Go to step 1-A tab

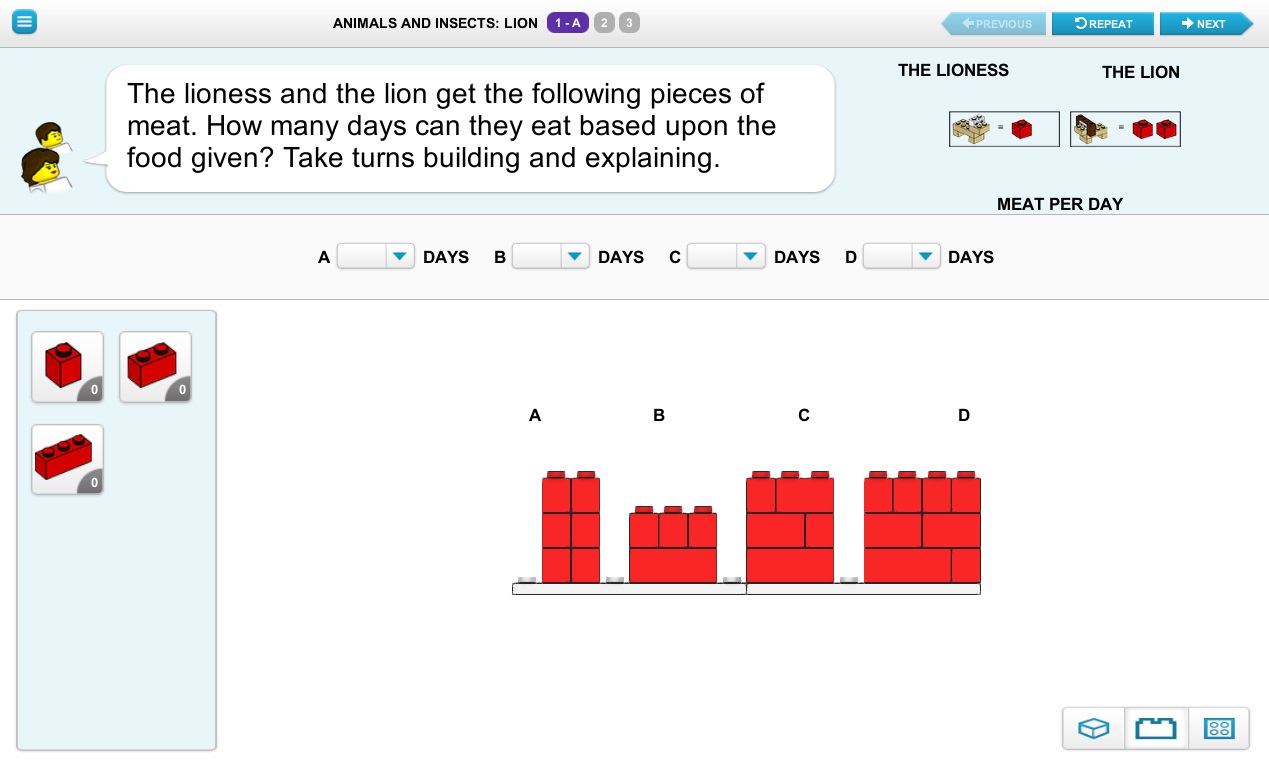[568, 23]
